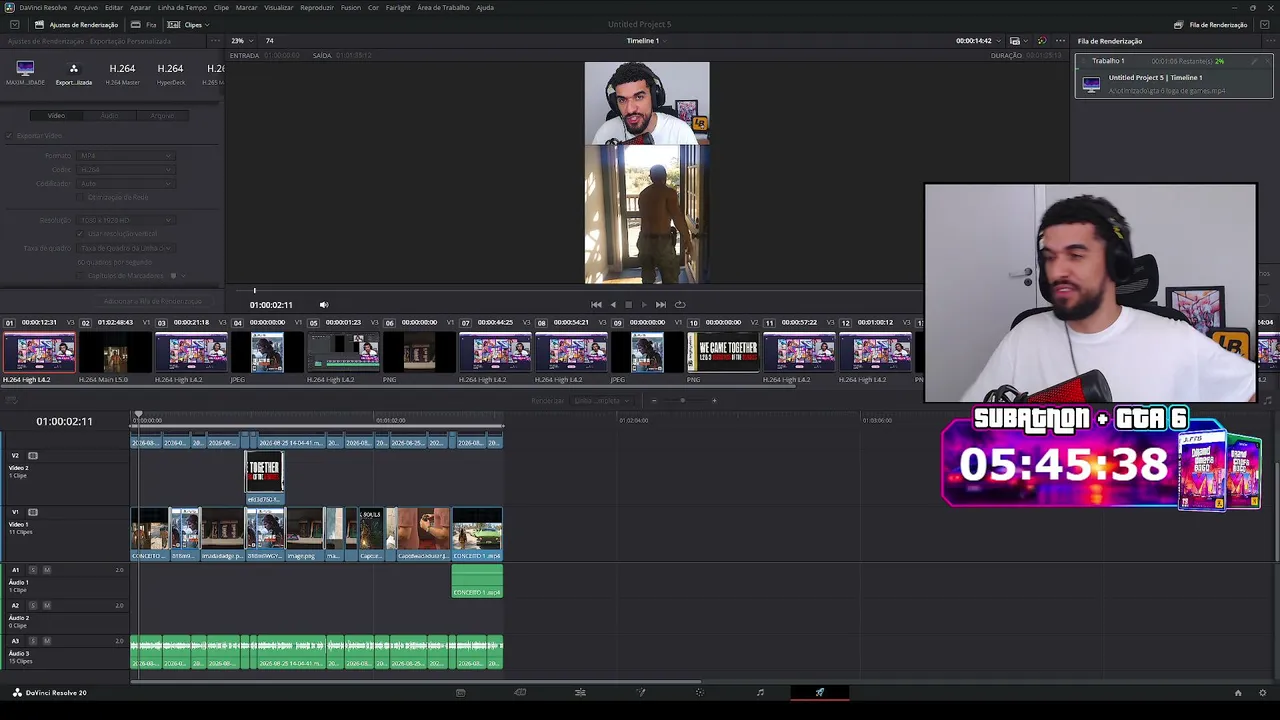This screenshot has height=720, width=1280.
Task: Select the Deliver page rocket icon
Action: [x=820, y=692]
